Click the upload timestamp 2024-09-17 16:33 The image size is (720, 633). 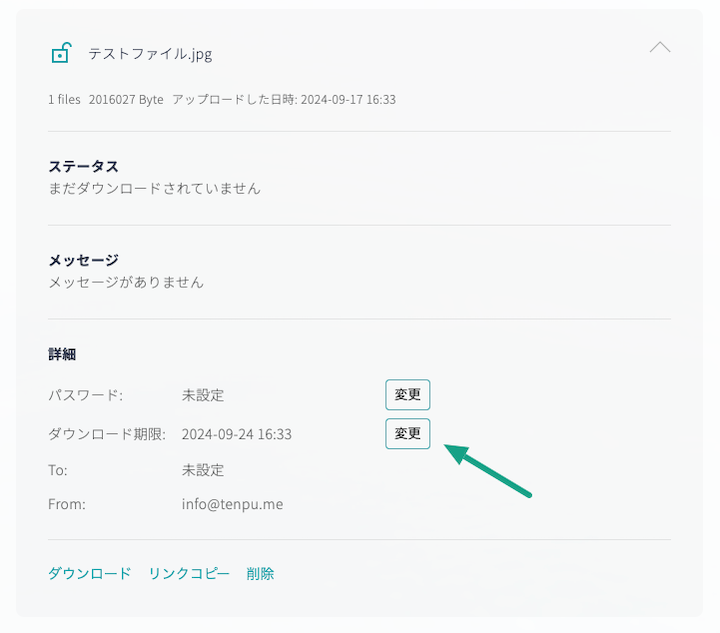click(348, 100)
